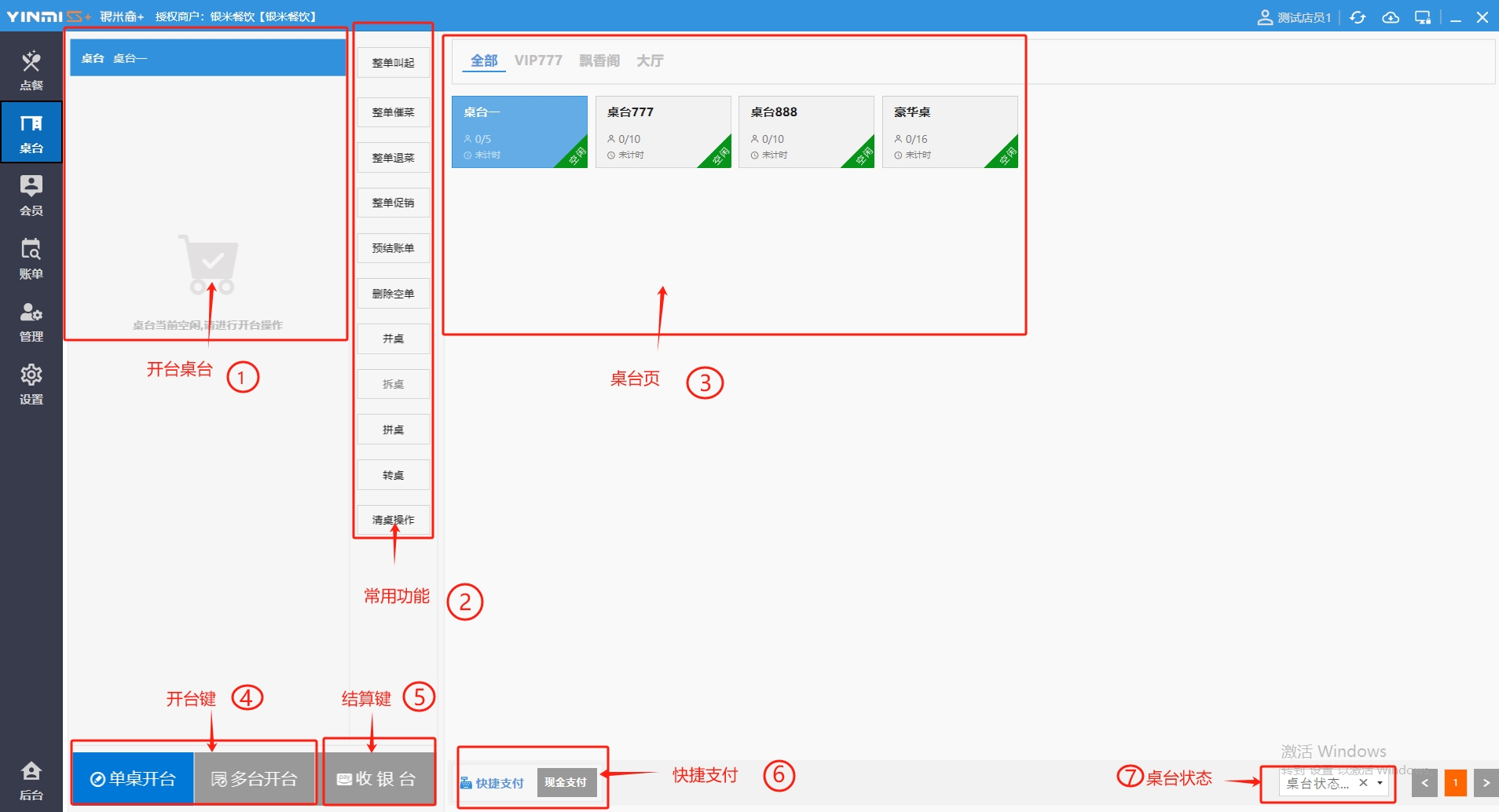This screenshot has width=1499, height=812.
Task: Switch to the VIP777 area tab
Action: (x=538, y=60)
